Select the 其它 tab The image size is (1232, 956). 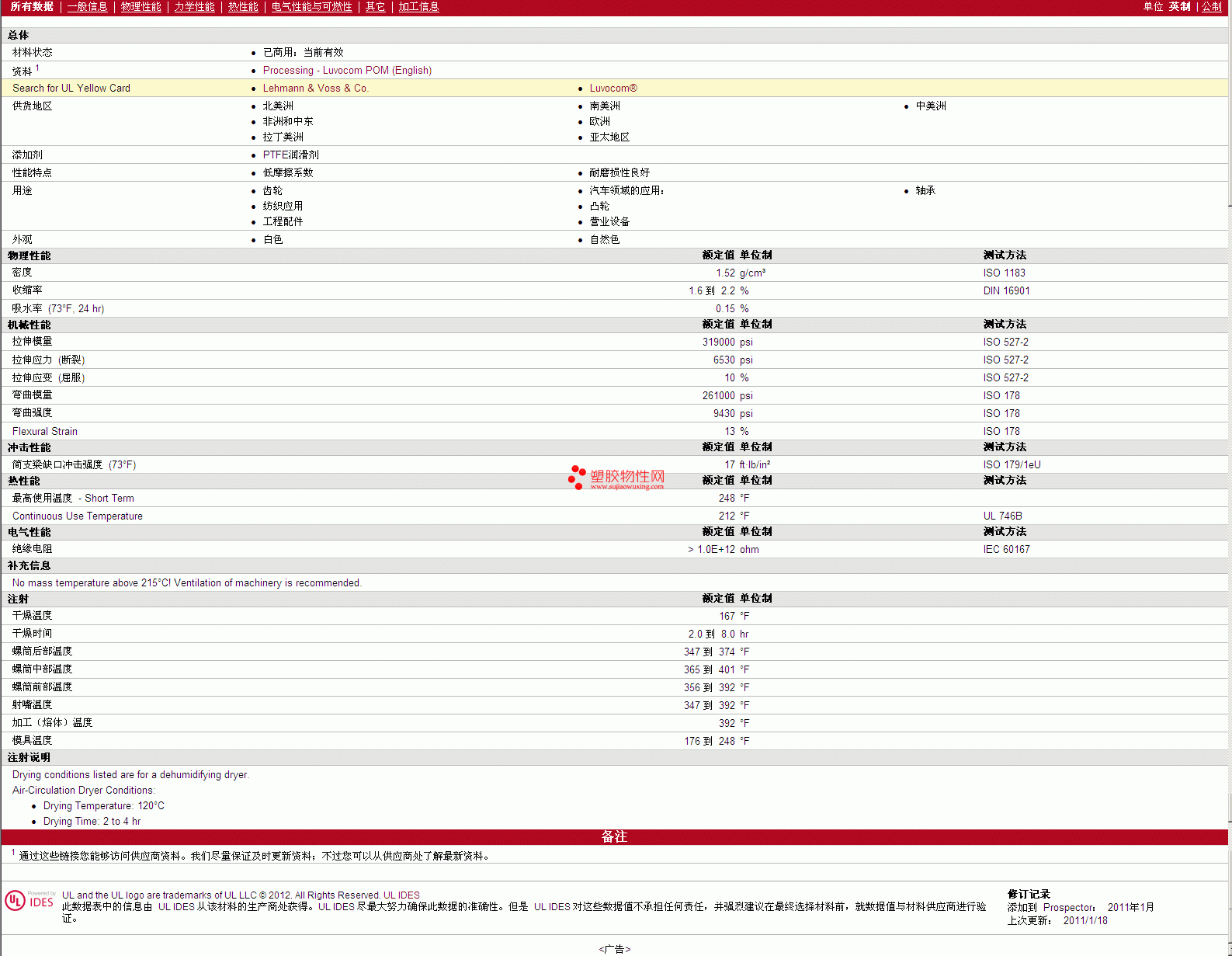click(375, 7)
